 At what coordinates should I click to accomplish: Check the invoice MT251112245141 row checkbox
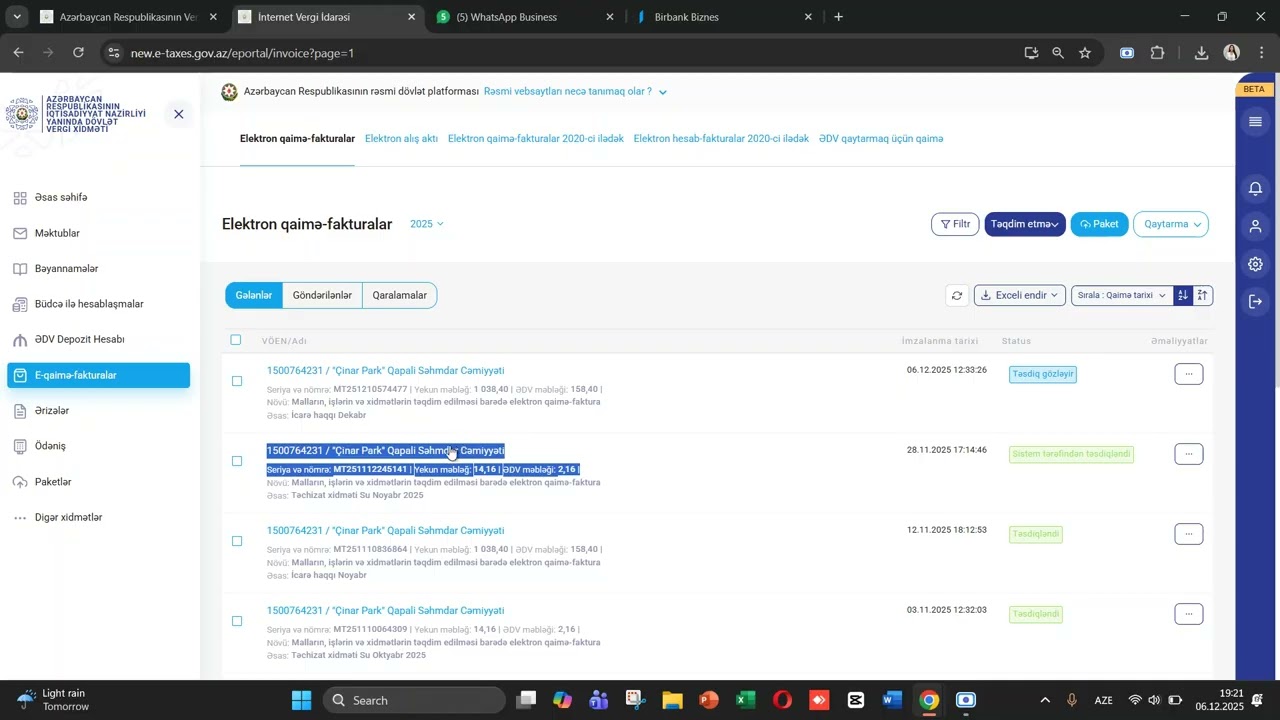(237, 461)
